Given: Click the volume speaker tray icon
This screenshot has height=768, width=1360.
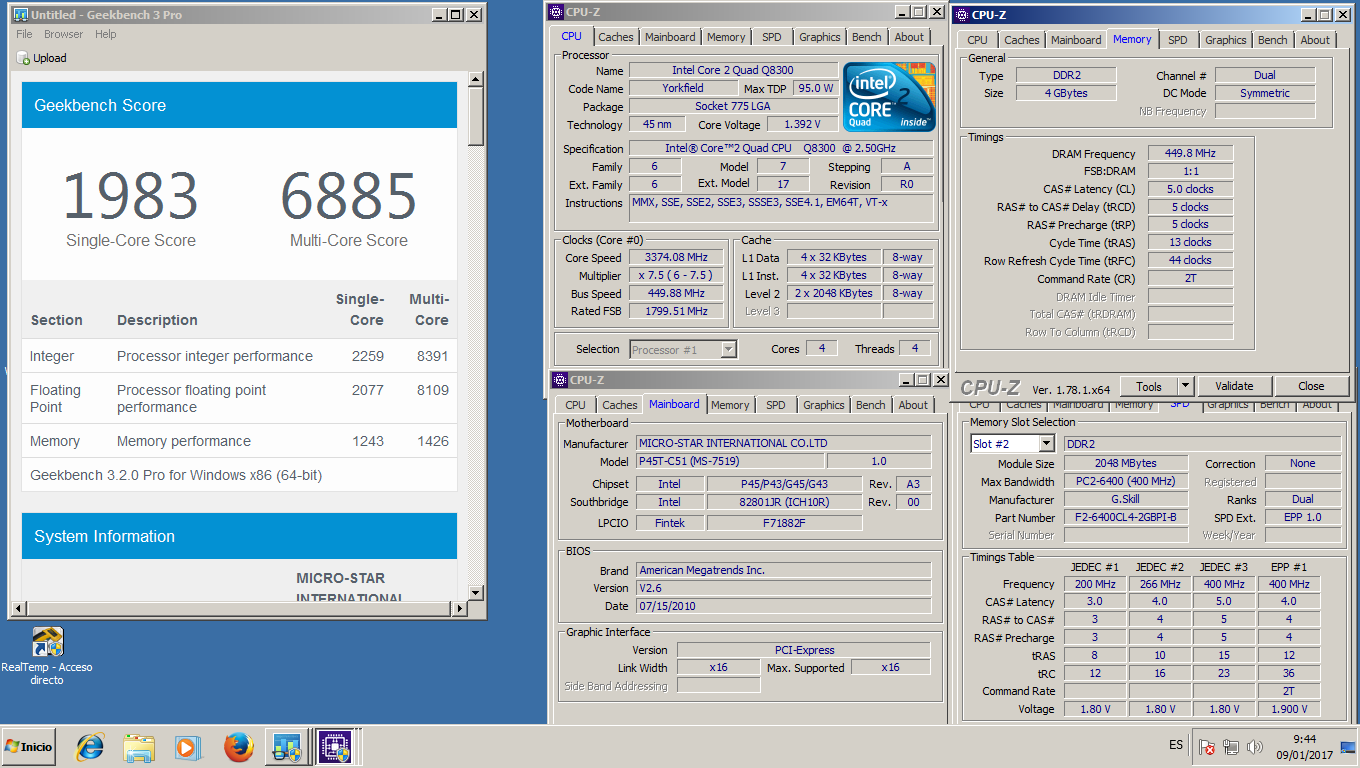Looking at the screenshot, I should click(1255, 747).
